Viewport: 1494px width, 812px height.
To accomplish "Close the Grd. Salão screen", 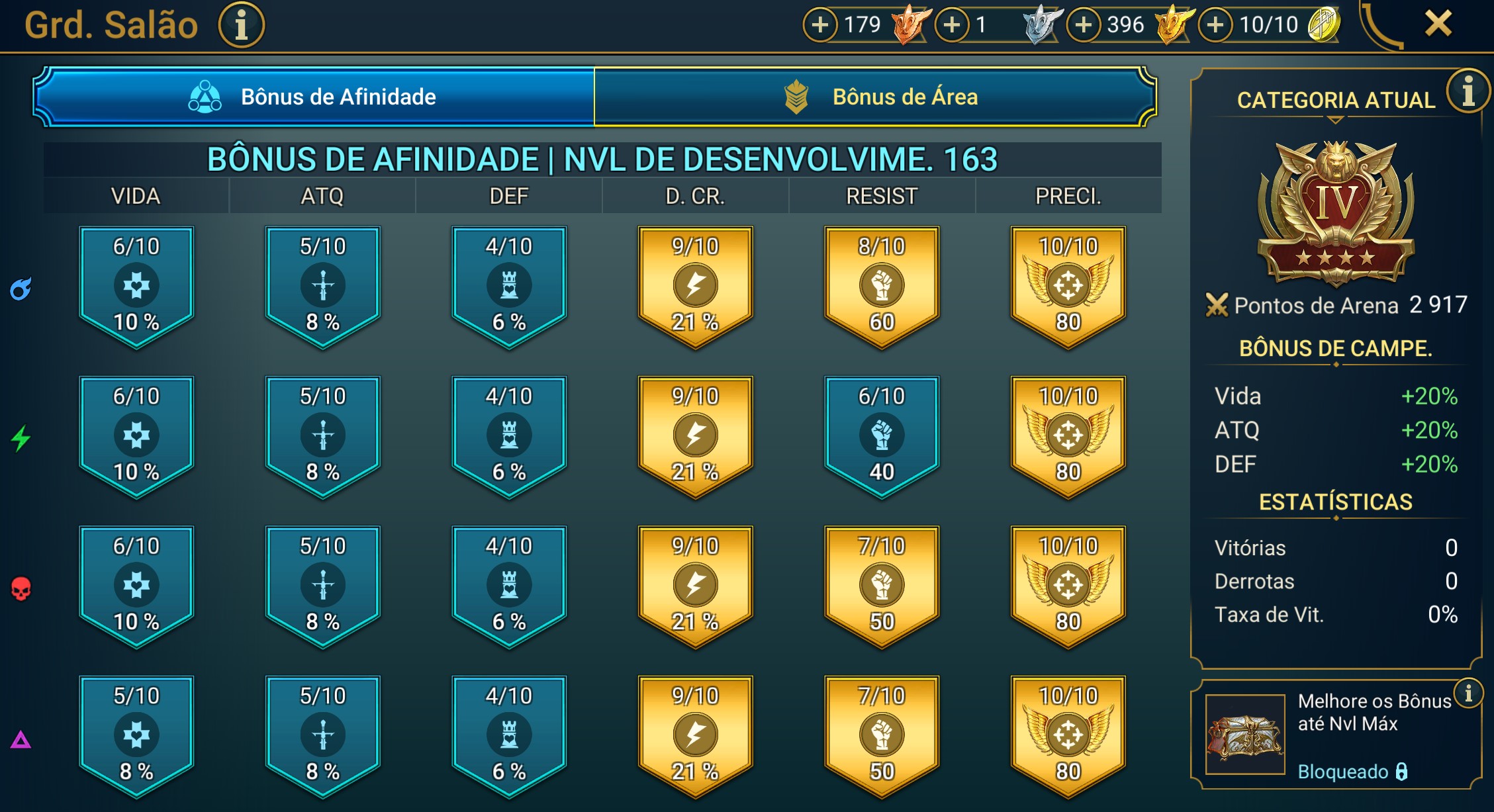I will pos(1438,24).
